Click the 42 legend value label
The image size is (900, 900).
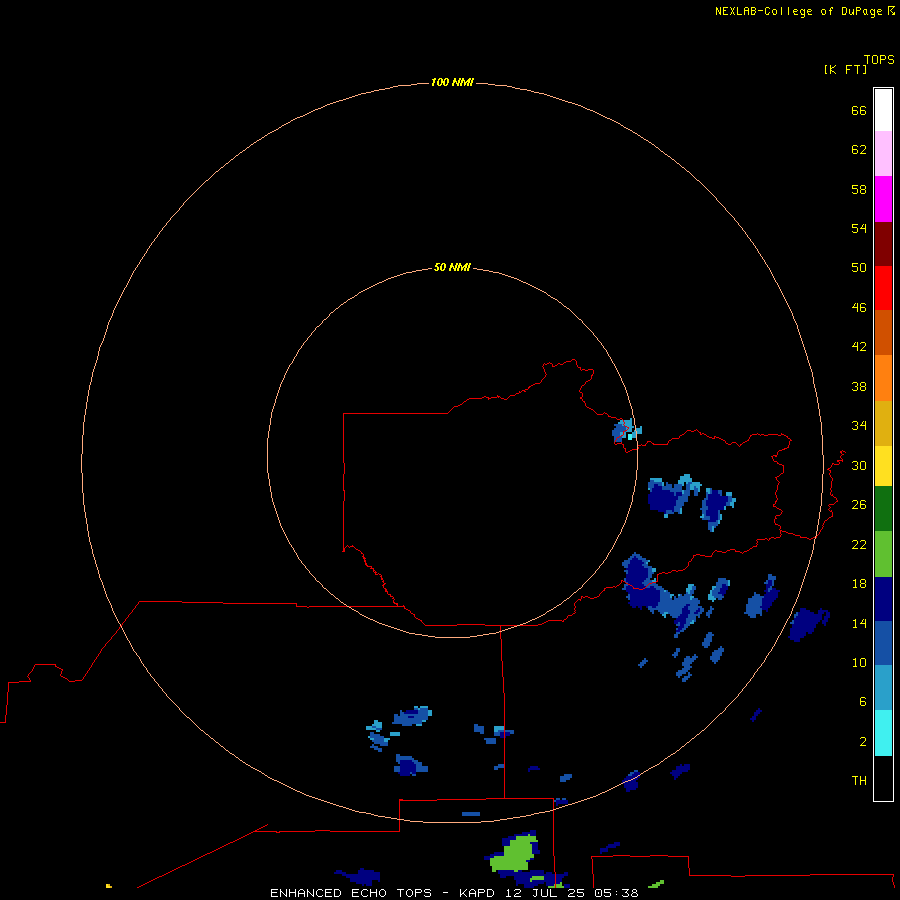(x=859, y=347)
